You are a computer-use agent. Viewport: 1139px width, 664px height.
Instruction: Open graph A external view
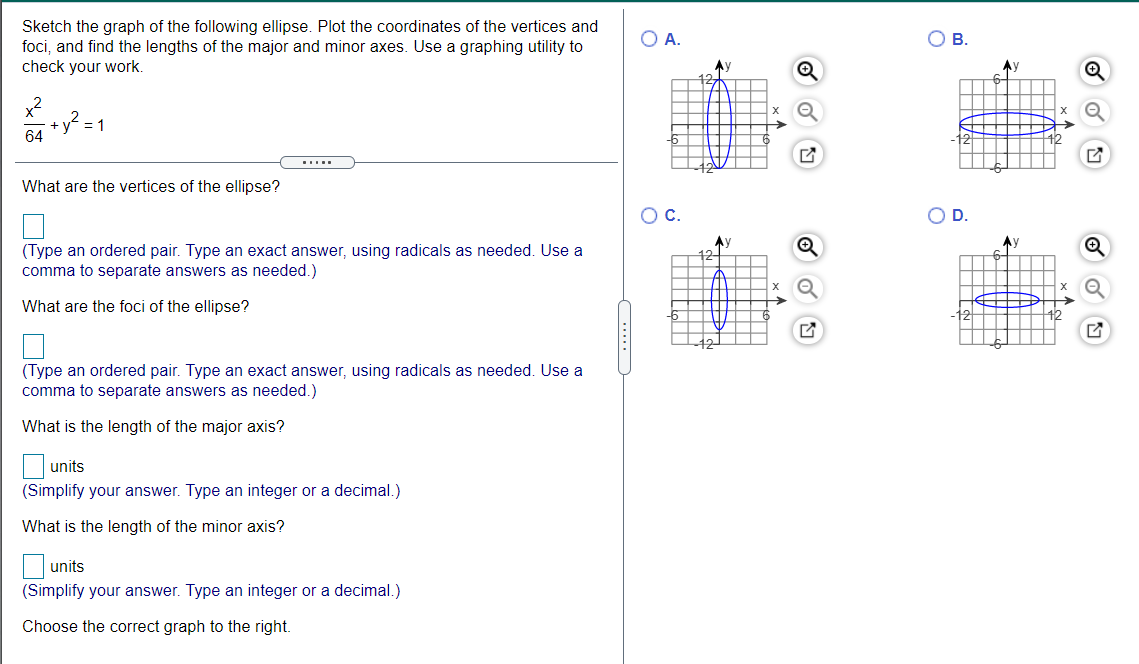click(807, 154)
